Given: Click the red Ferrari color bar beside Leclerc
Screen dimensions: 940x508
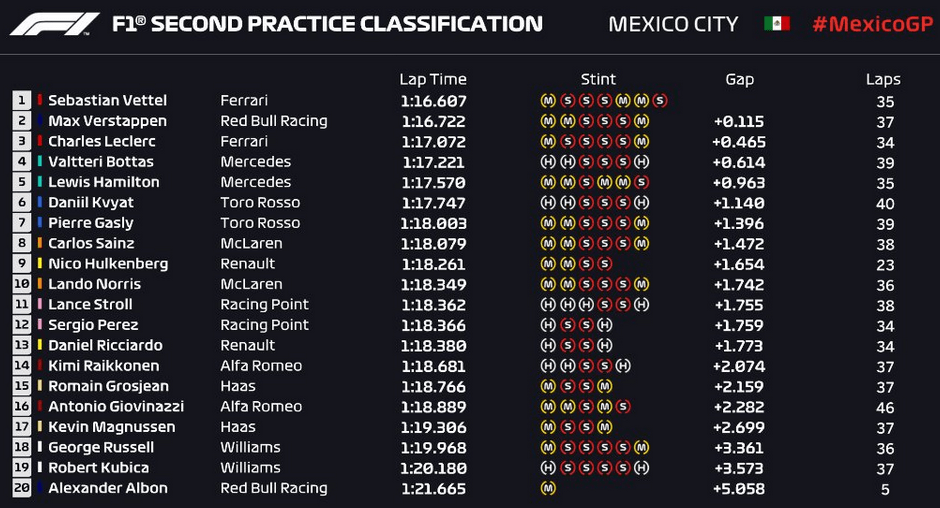Looking at the screenshot, I should pos(40,141).
